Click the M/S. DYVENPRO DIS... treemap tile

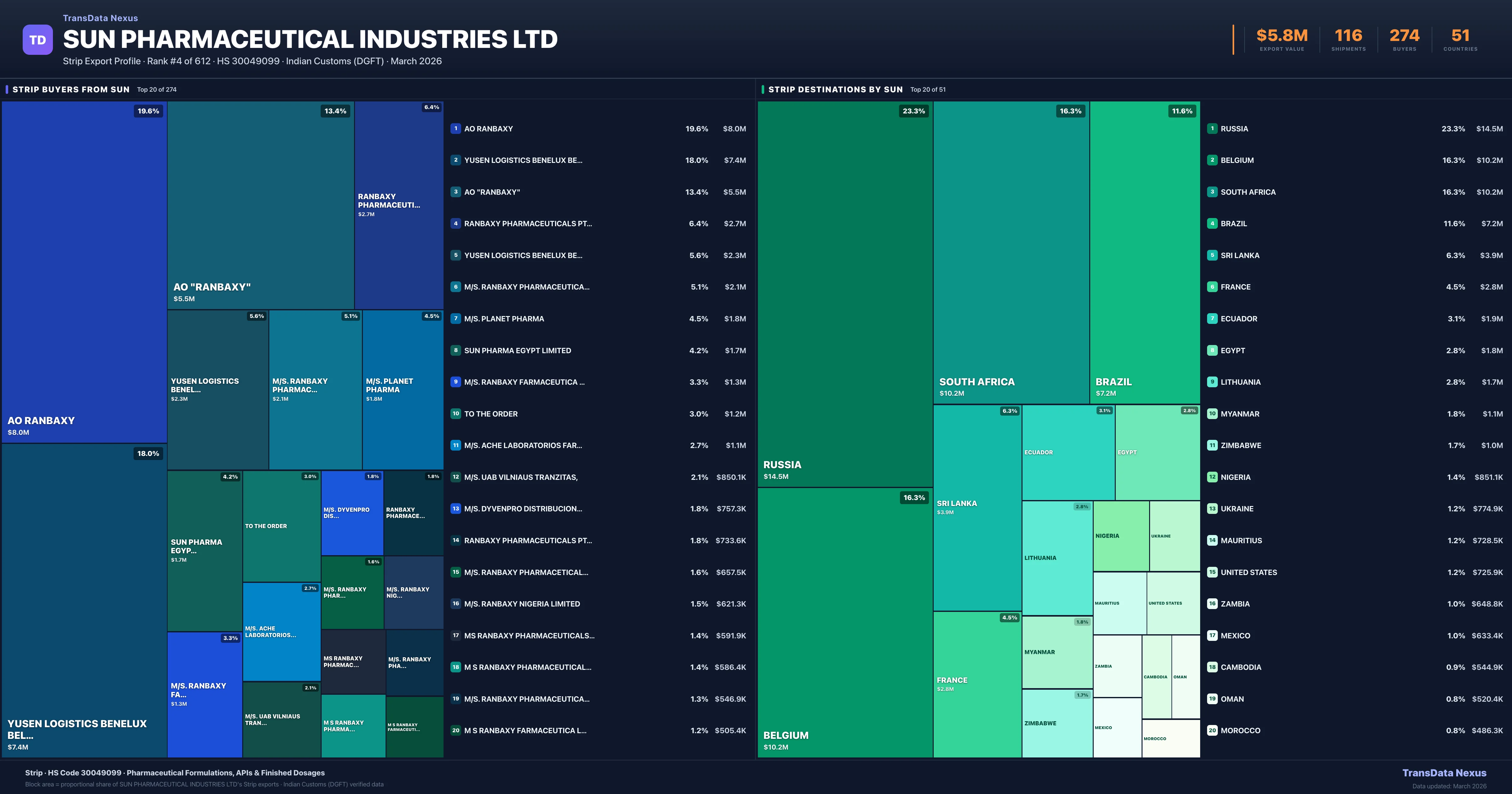(x=352, y=513)
